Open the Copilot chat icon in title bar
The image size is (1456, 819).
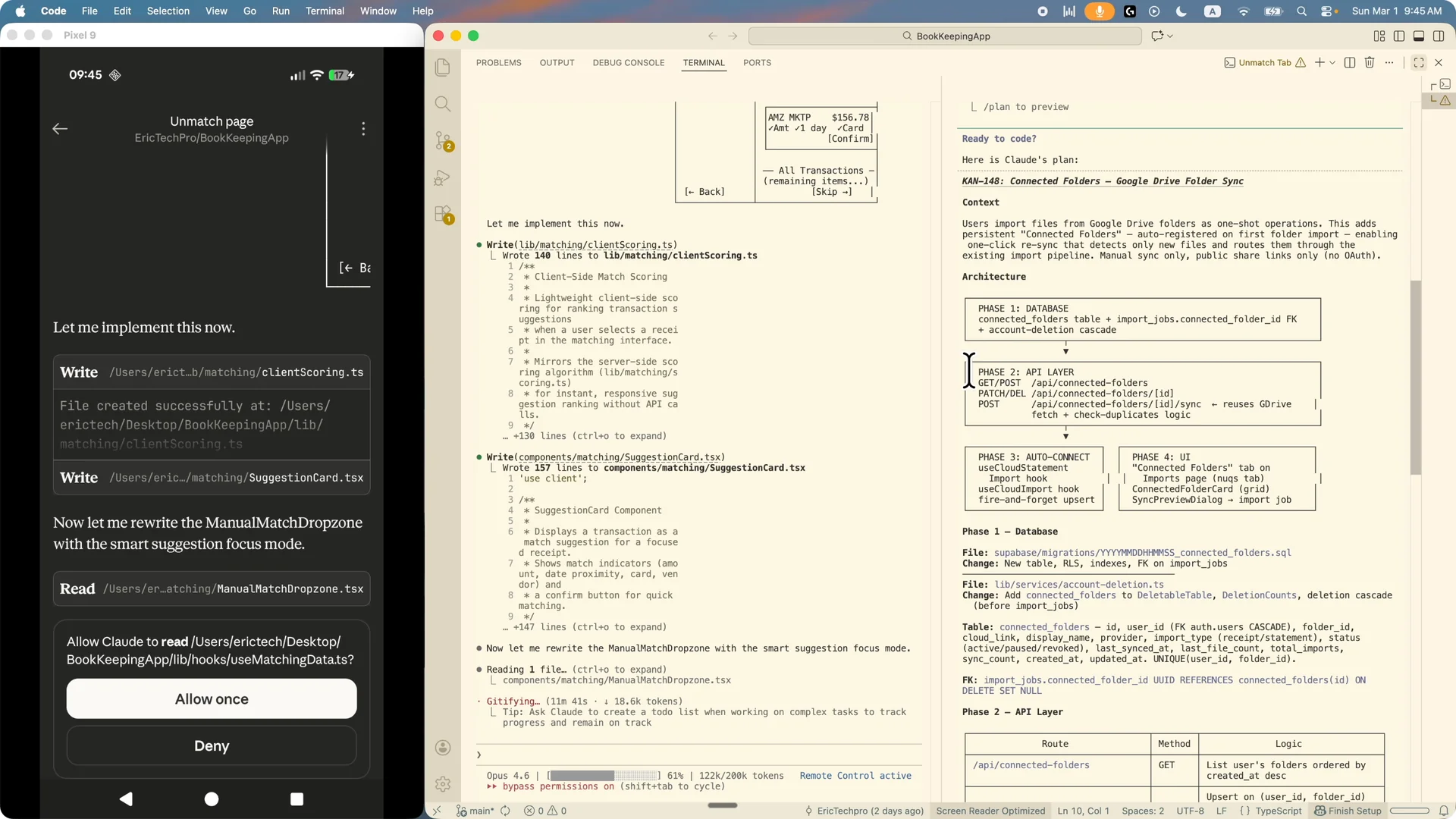(1156, 36)
